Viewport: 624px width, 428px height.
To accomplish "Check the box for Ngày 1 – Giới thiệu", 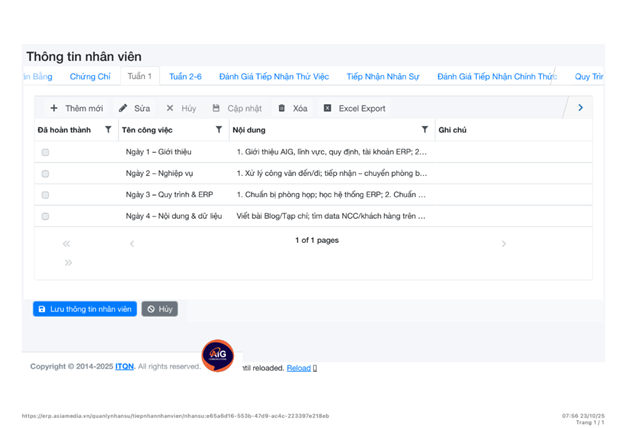I will click(45, 152).
